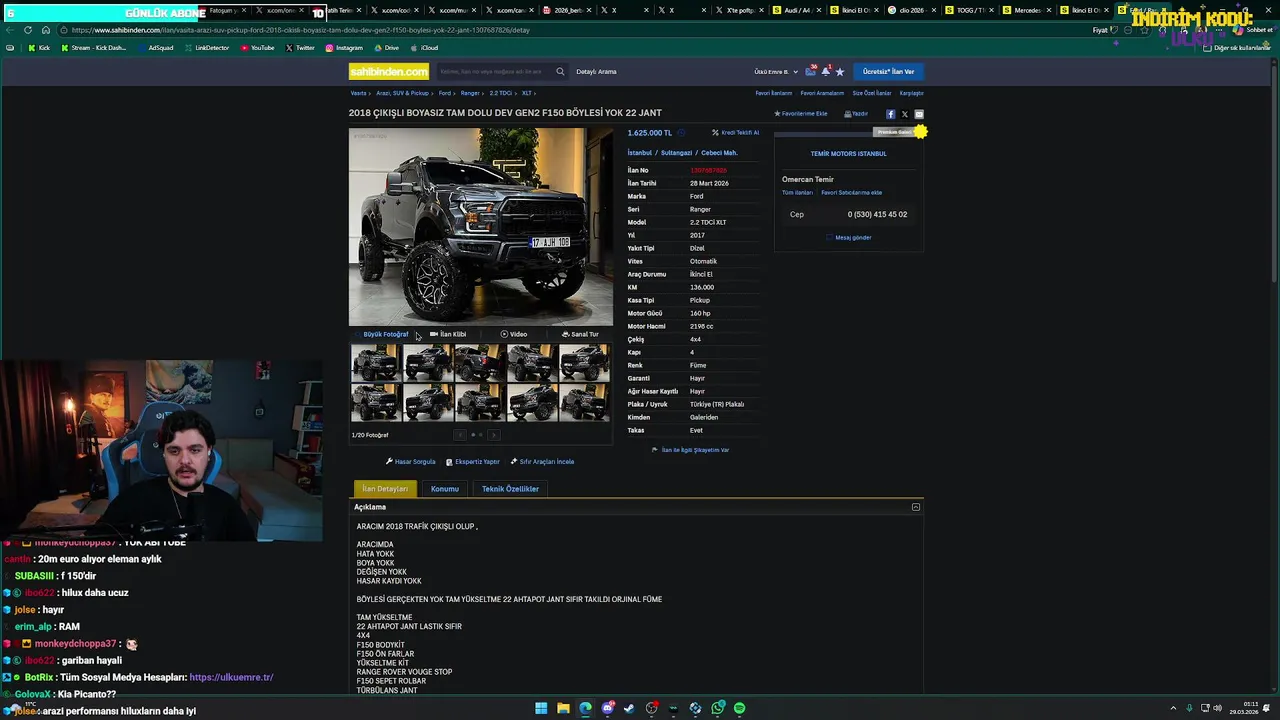Open the iCloud bookmark
The height and width of the screenshot is (720, 1280).
[x=424, y=48]
